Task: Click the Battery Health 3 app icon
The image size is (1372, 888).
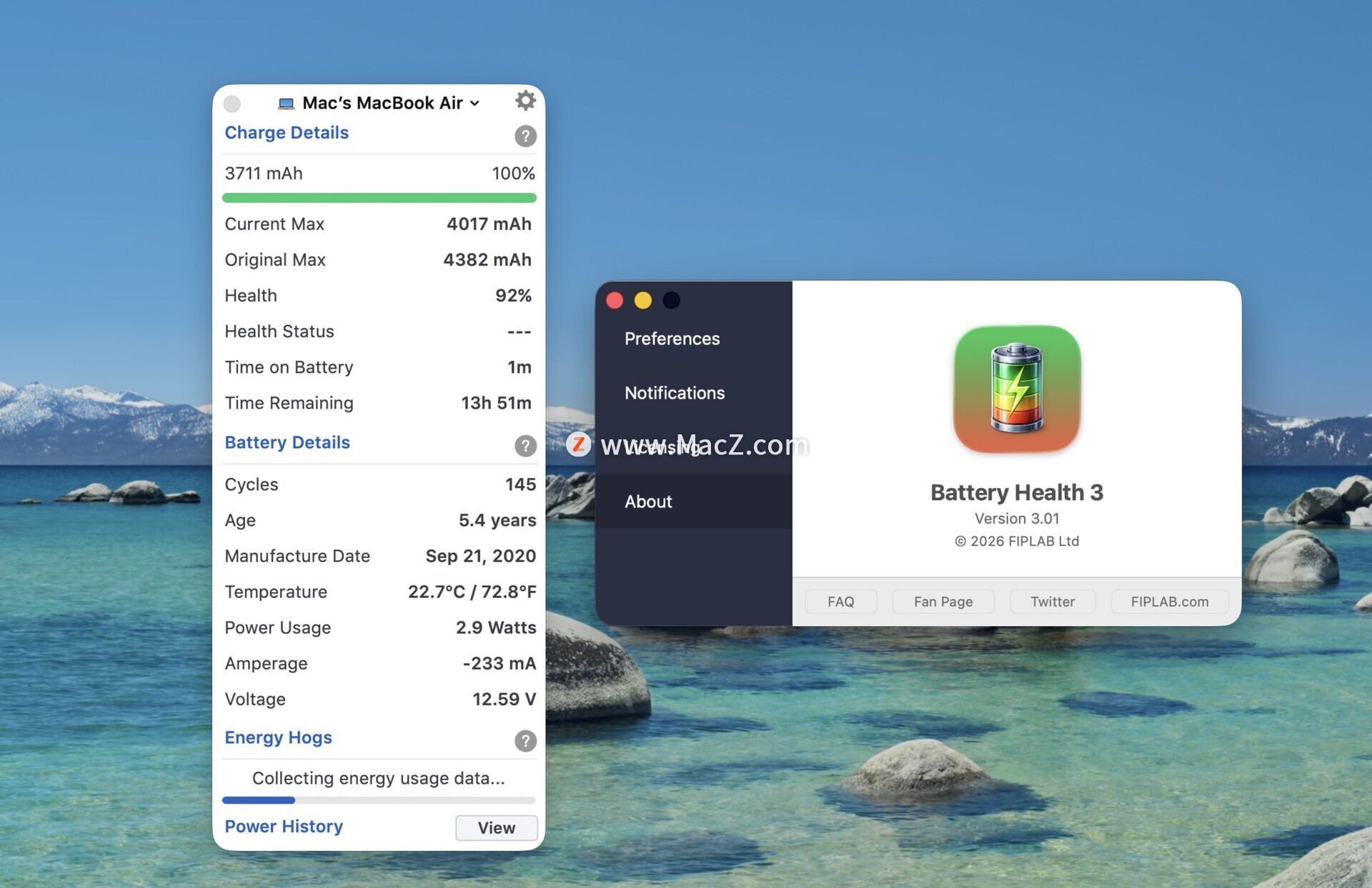Action: coord(1016,389)
